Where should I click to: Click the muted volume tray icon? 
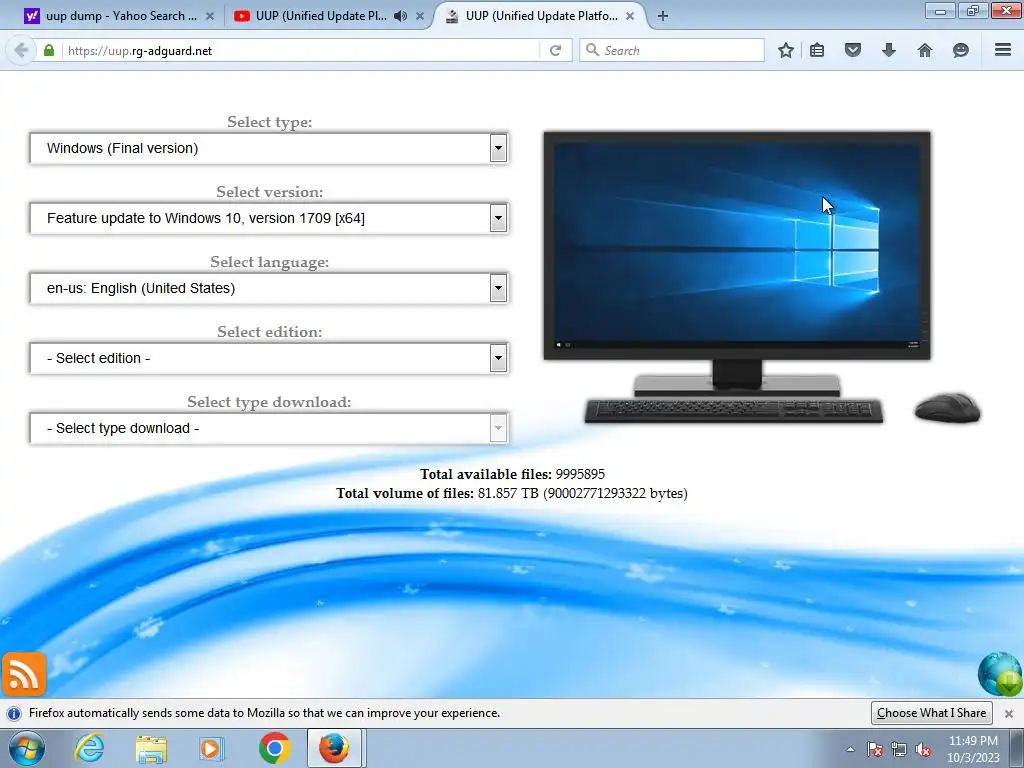[923, 749]
